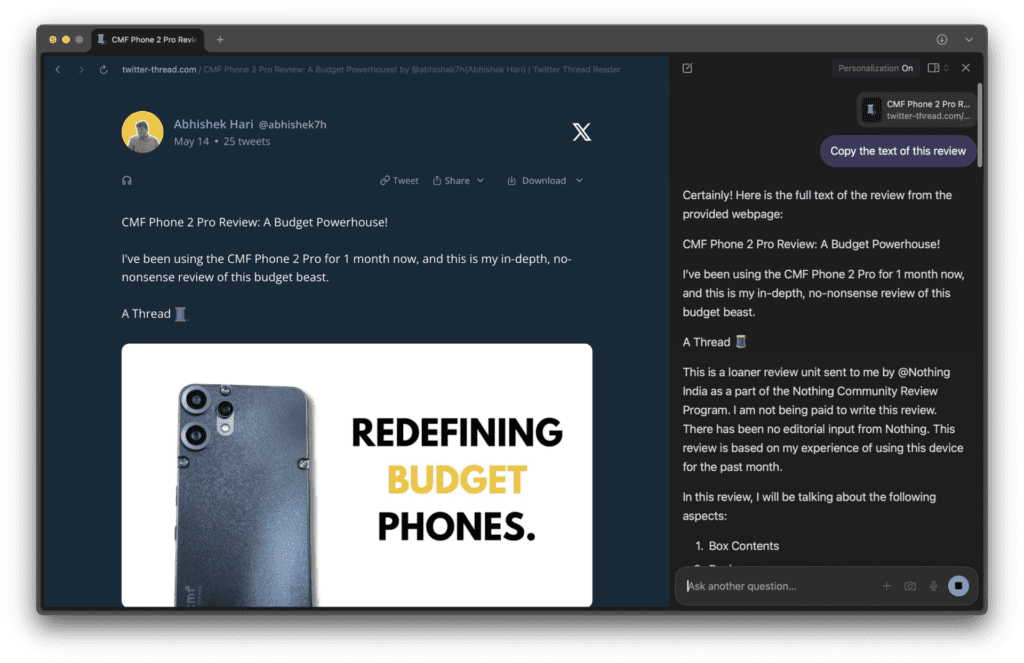Open the Abhishek Hari author name link

click(x=214, y=124)
